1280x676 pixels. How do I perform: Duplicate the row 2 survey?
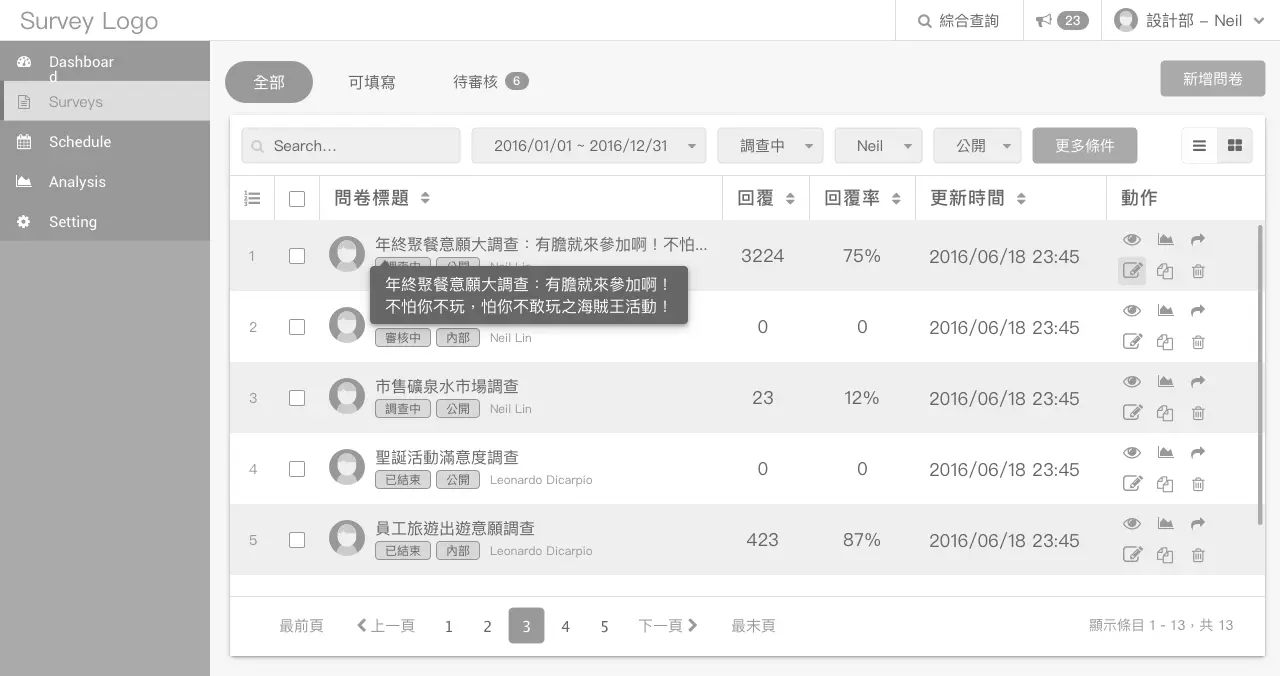tap(1165, 342)
